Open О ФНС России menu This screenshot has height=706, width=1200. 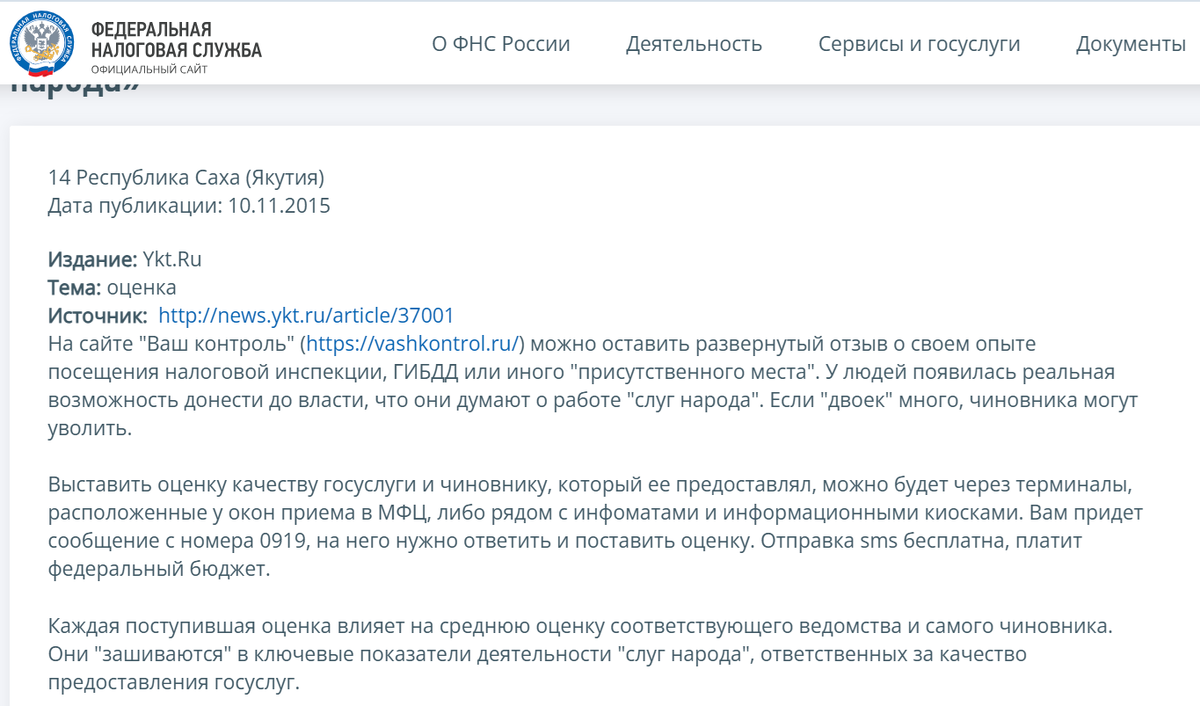(x=501, y=44)
